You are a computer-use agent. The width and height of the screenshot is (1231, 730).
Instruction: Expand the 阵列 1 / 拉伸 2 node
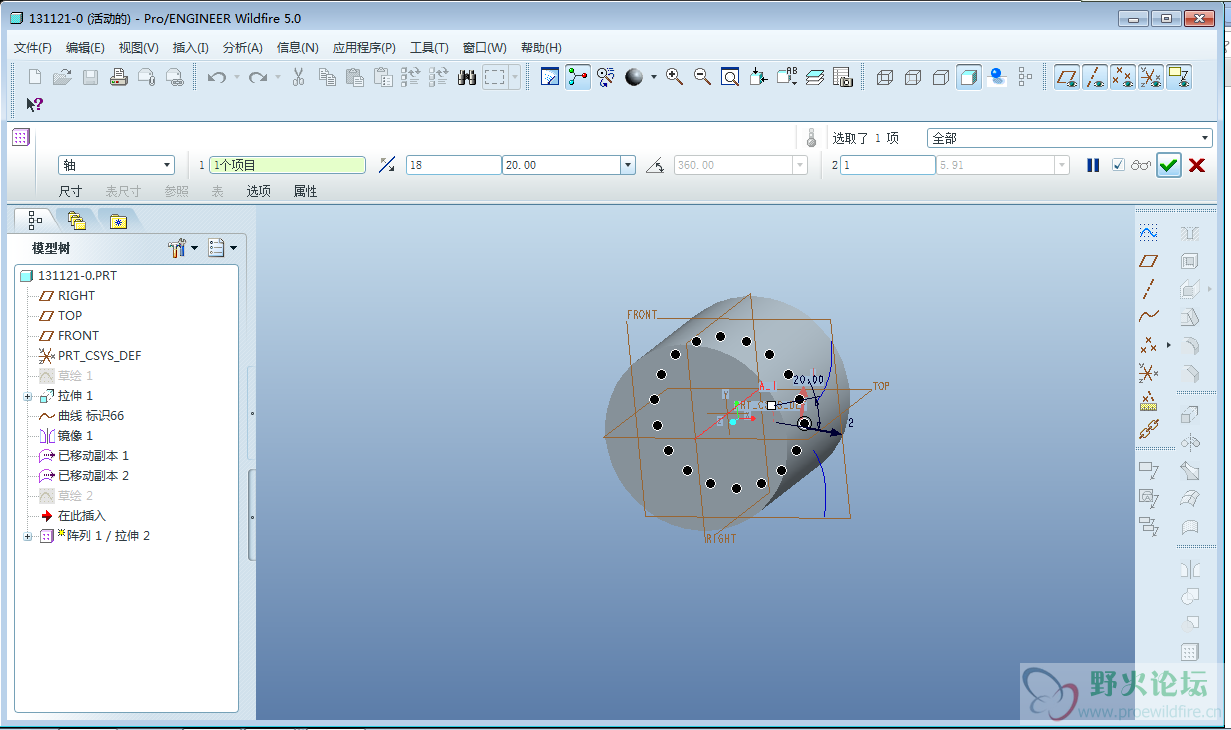click(28, 536)
